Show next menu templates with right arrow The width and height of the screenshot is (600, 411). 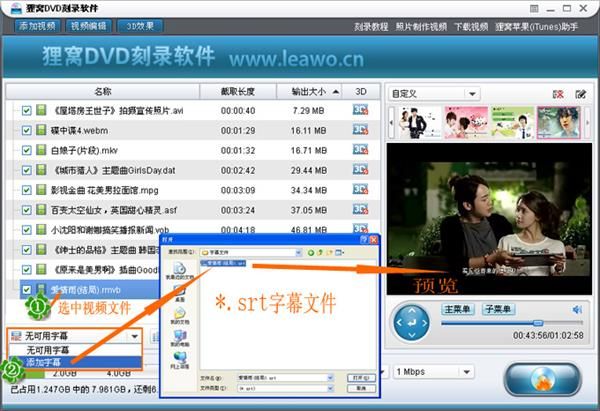point(587,122)
